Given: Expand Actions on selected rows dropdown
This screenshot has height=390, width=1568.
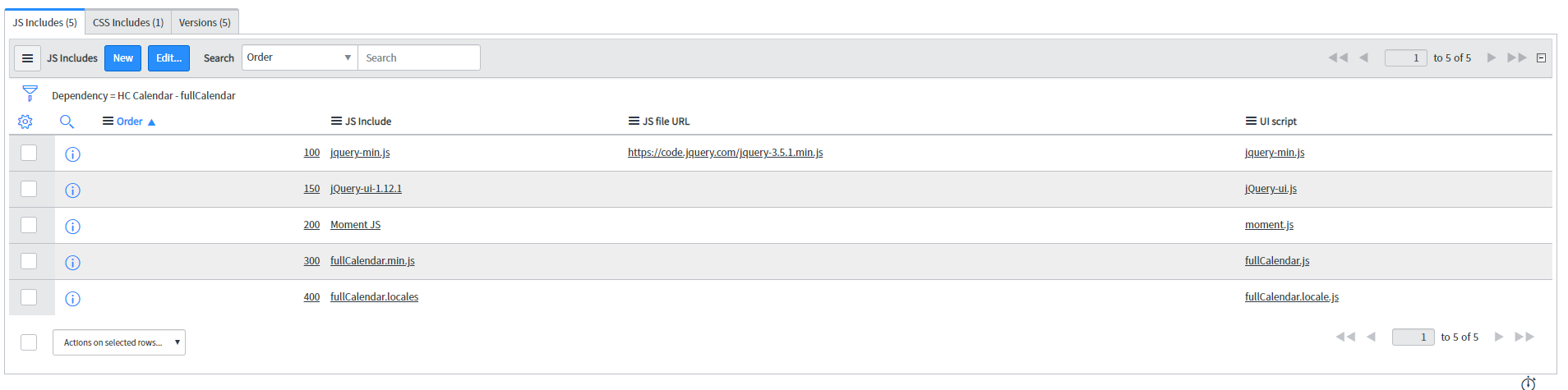Looking at the screenshot, I should (119, 342).
